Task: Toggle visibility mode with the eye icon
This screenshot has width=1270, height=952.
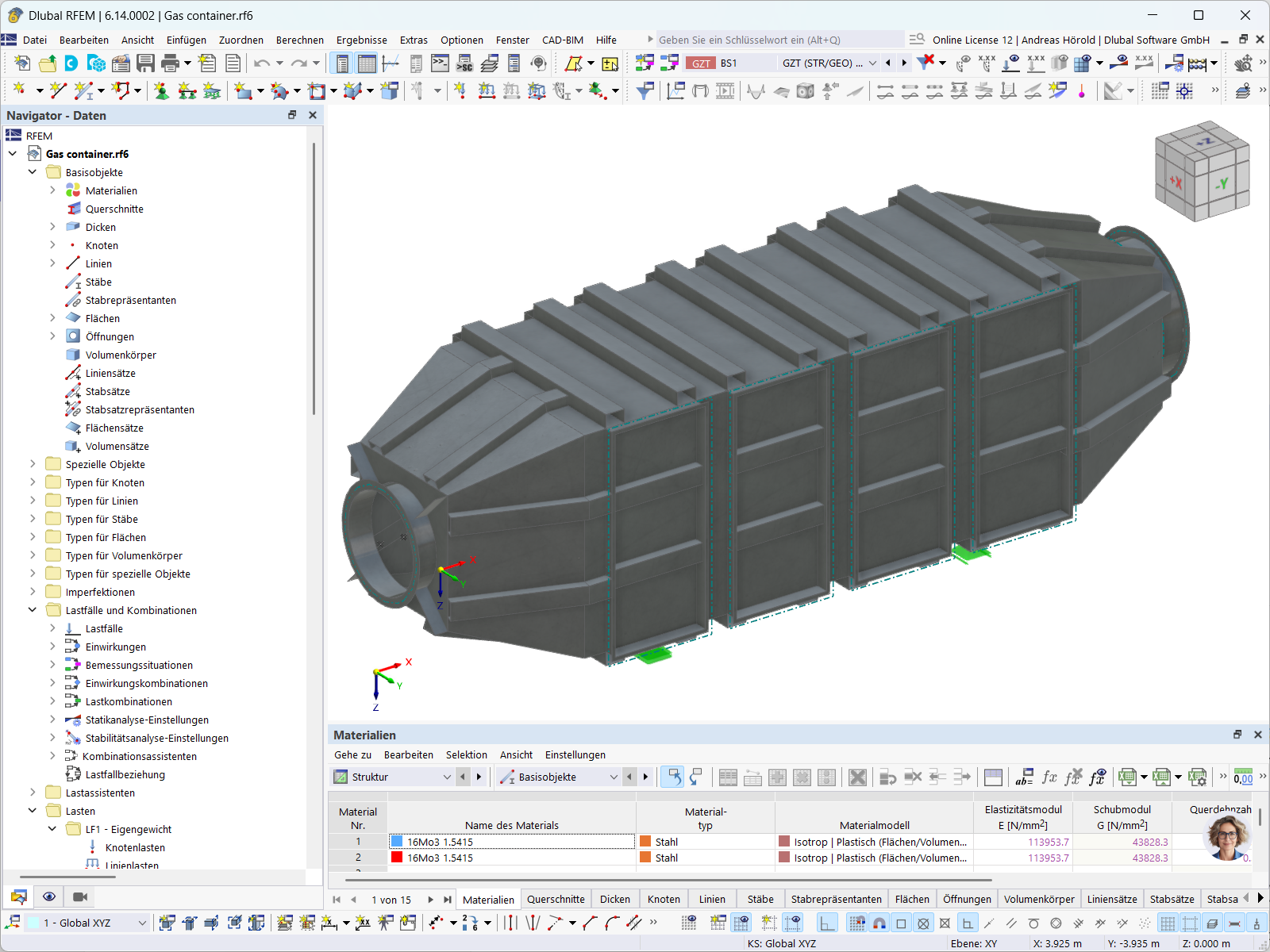Action: (49, 896)
